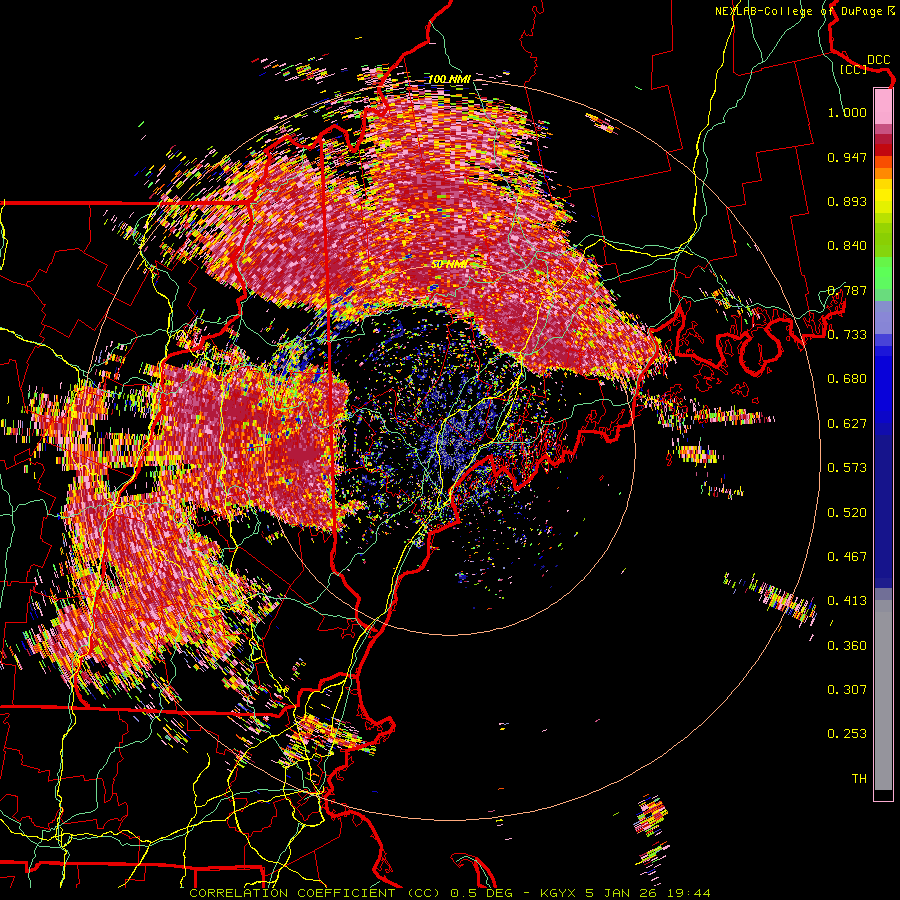
Task: Select the 0.893 scale value
Action: (847, 201)
